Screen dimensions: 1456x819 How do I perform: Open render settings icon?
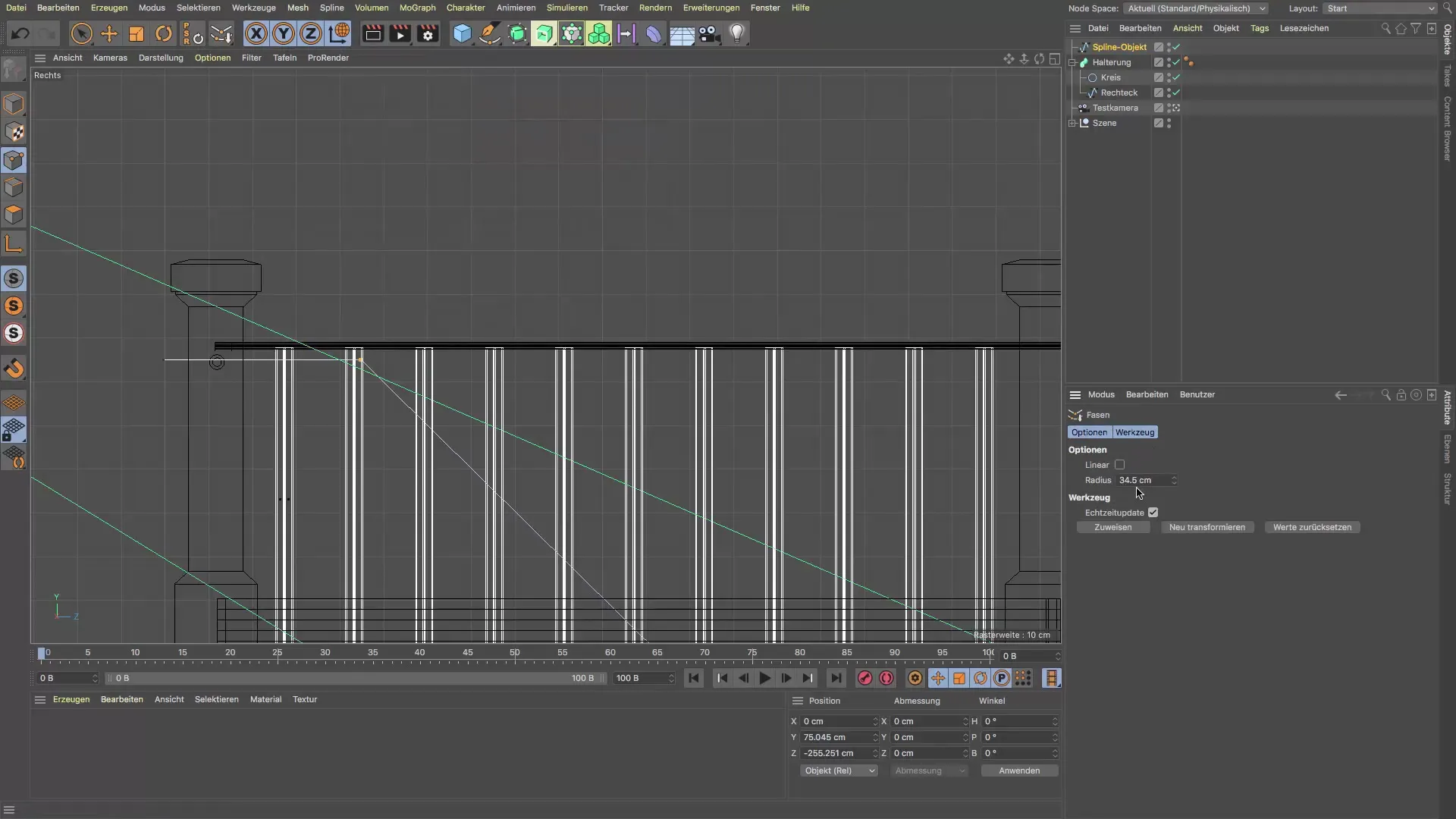(428, 33)
